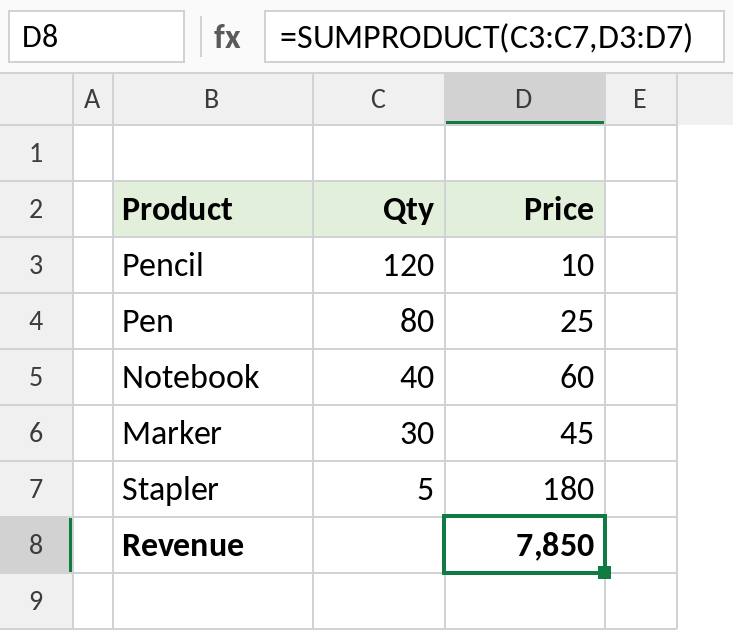Click the fill handle on cell D8
The image size is (734, 630).
coord(604,572)
